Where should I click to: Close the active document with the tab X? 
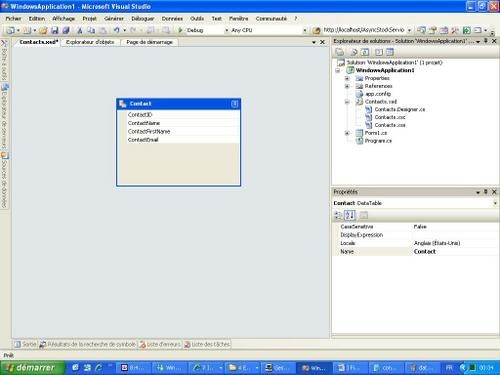[322, 42]
